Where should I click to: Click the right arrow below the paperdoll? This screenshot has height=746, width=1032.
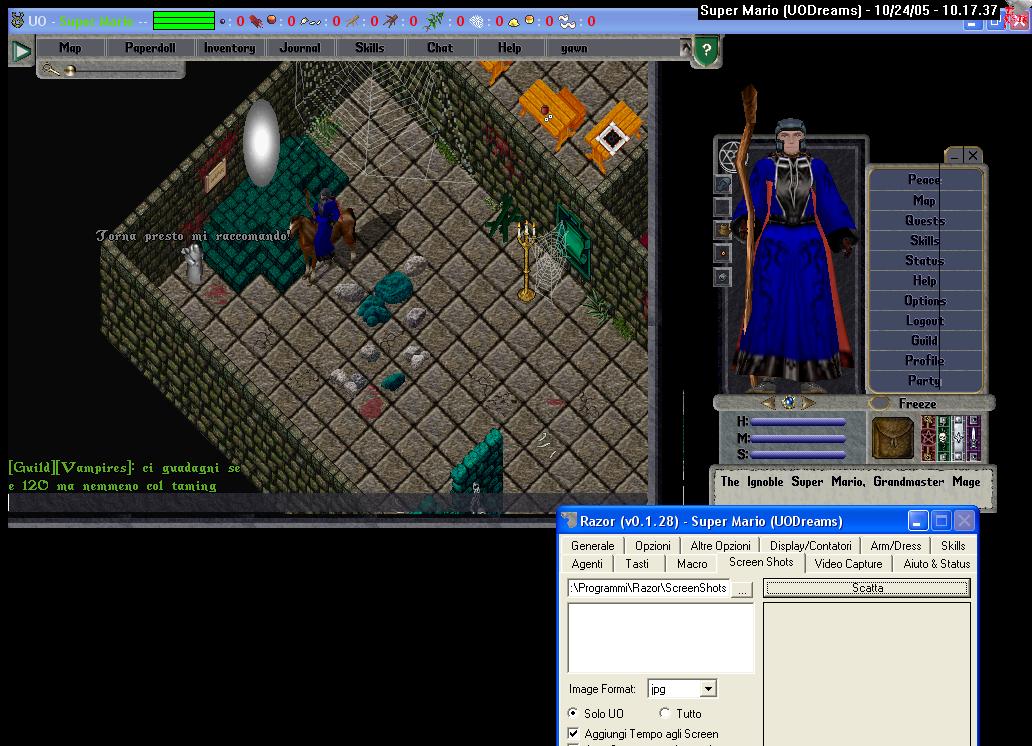click(x=809, y=403)
